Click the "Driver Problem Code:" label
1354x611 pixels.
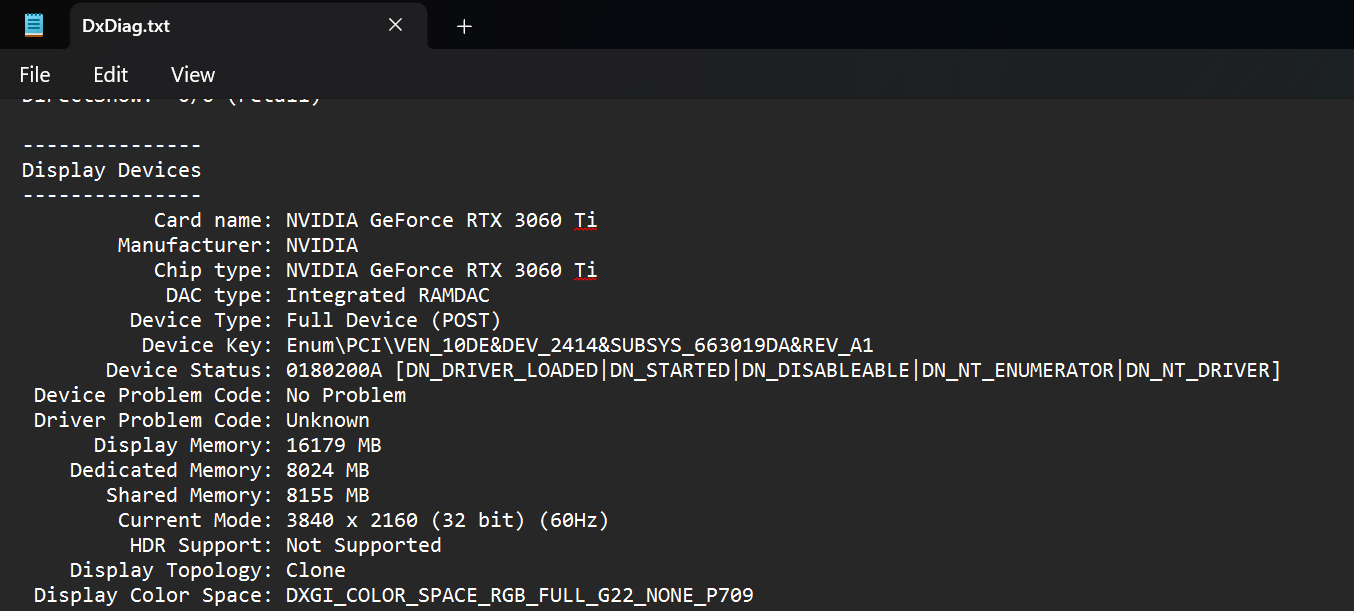[x=154, y=420]
